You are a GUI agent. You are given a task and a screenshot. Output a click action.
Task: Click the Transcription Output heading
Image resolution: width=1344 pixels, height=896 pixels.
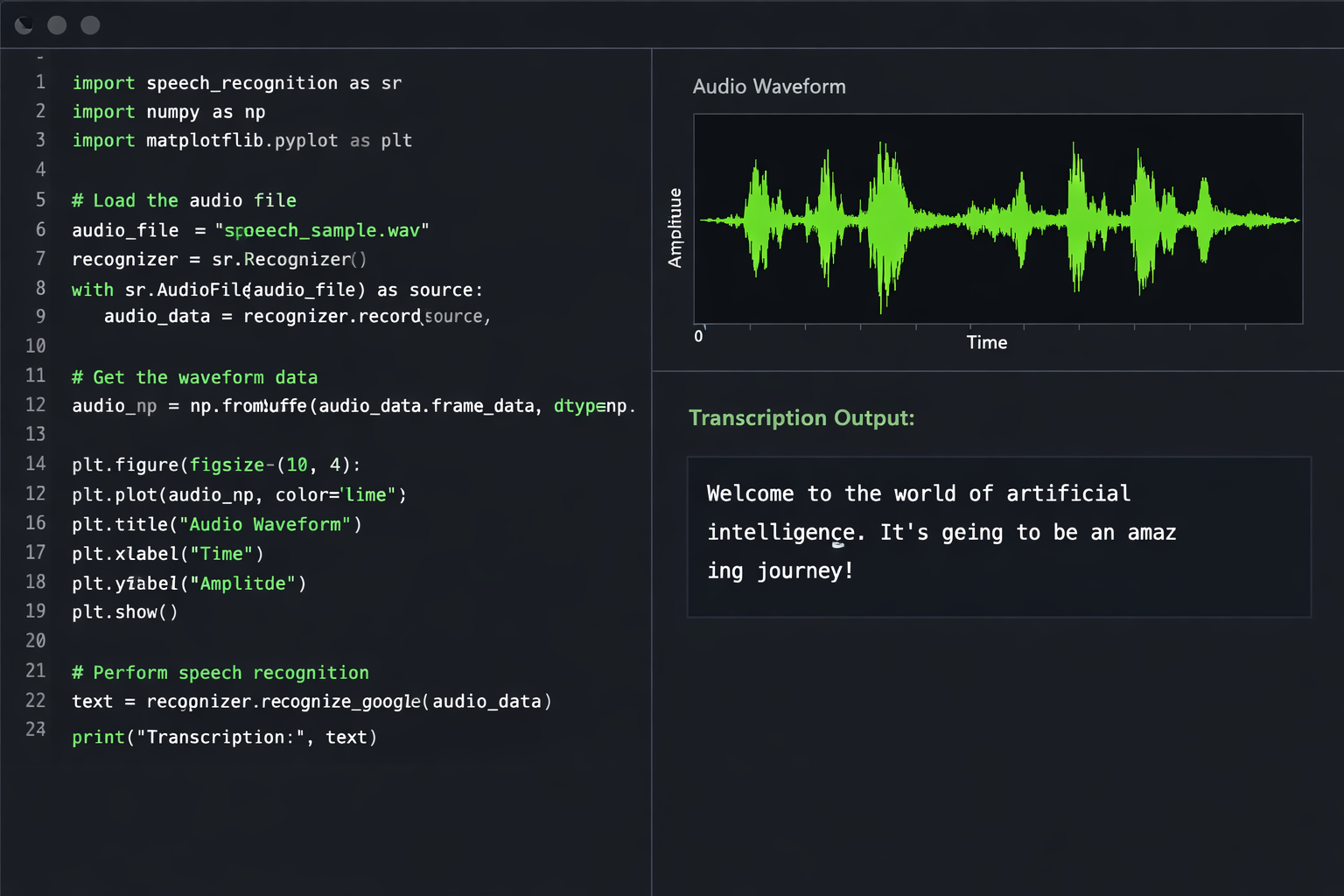pos(801,418)
